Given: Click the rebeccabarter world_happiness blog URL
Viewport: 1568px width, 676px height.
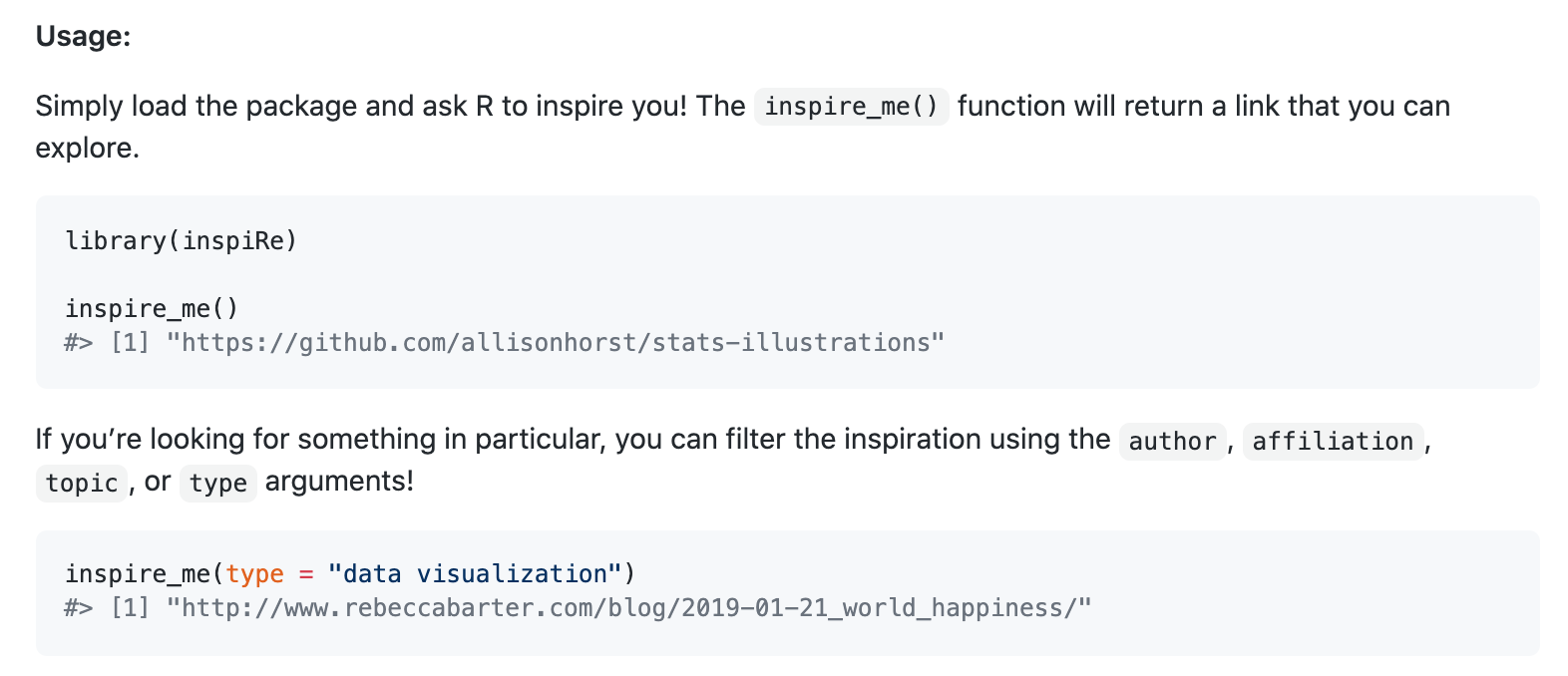Looking at the screenshot, I should click(629, 607).
